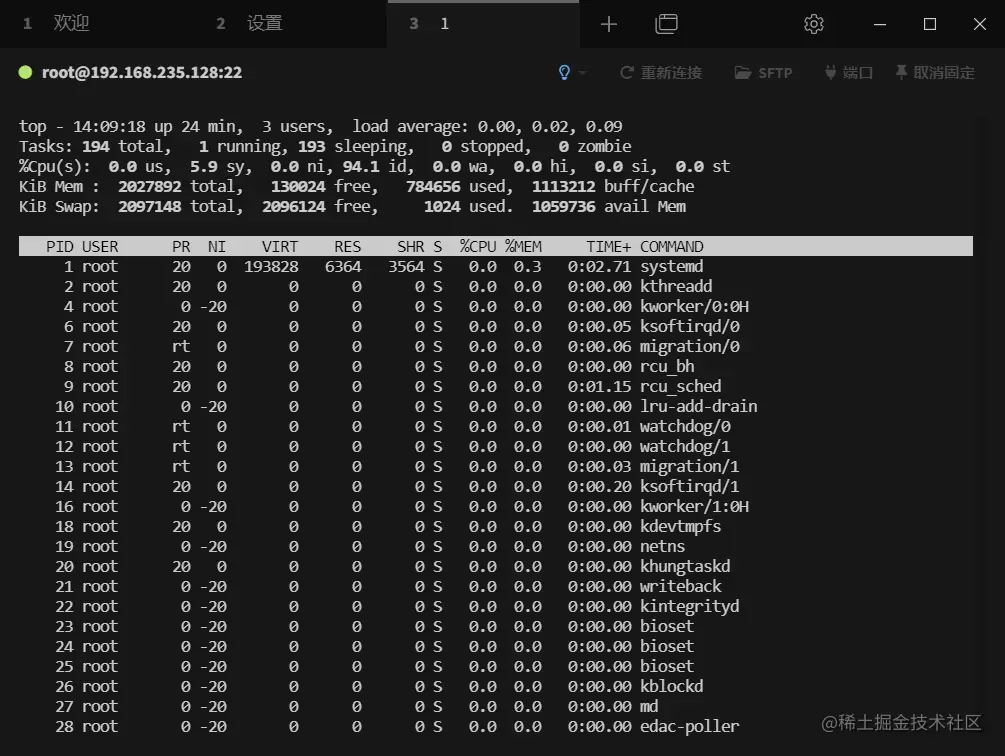
Task: Click the 94.1 id CPU idle value
Action: tap(360, 167)
